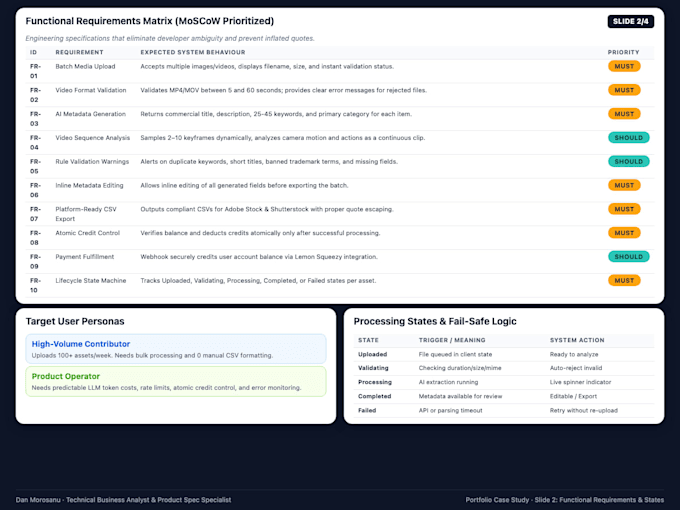Screen dimensions: 680x510
Task: Click the 'Validates MP4/MOV between 5 and 60 seconds' text
Action: point(284,90)
